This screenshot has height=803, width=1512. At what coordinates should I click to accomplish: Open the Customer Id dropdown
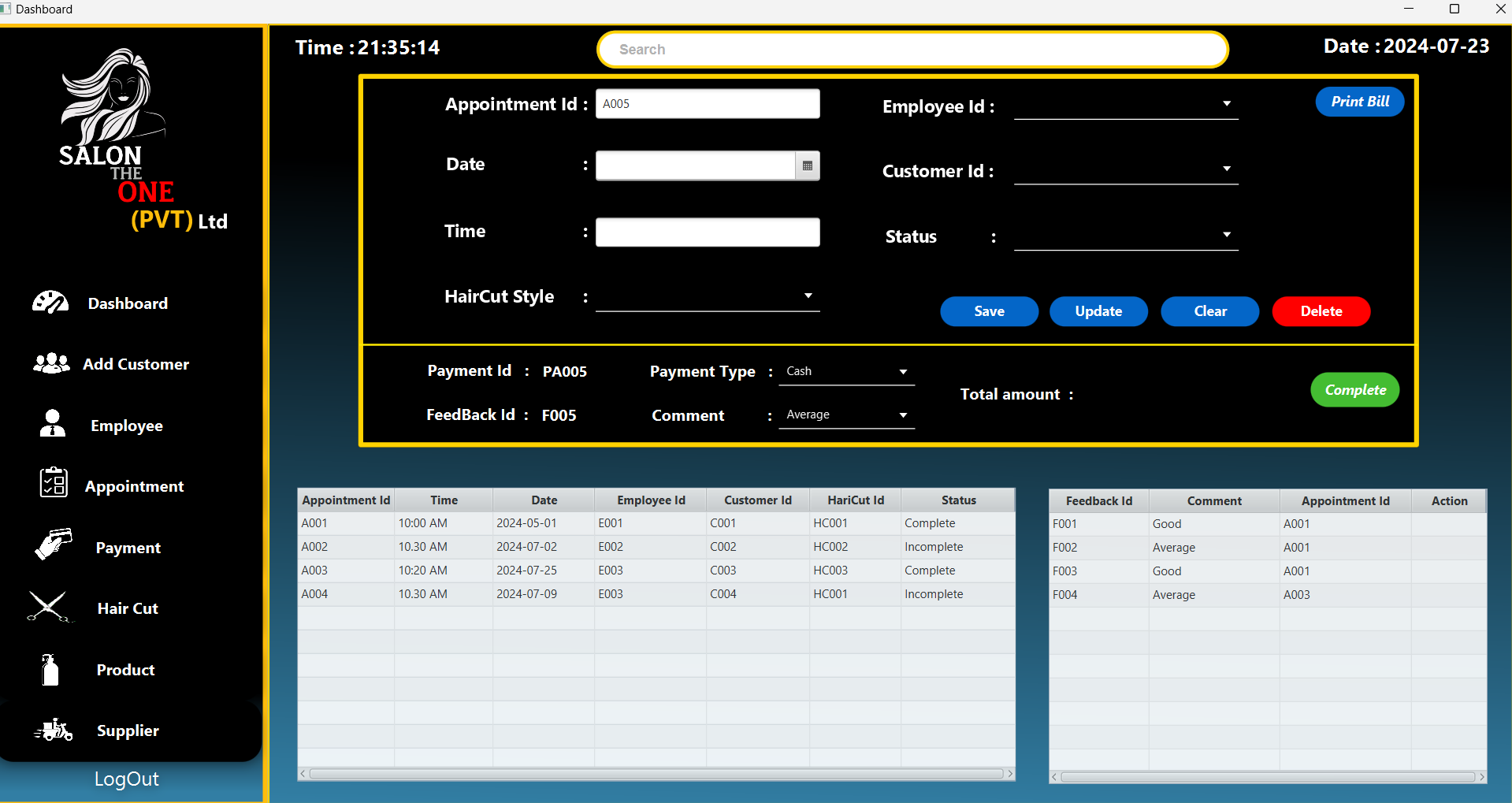(x=1226, y=169)
